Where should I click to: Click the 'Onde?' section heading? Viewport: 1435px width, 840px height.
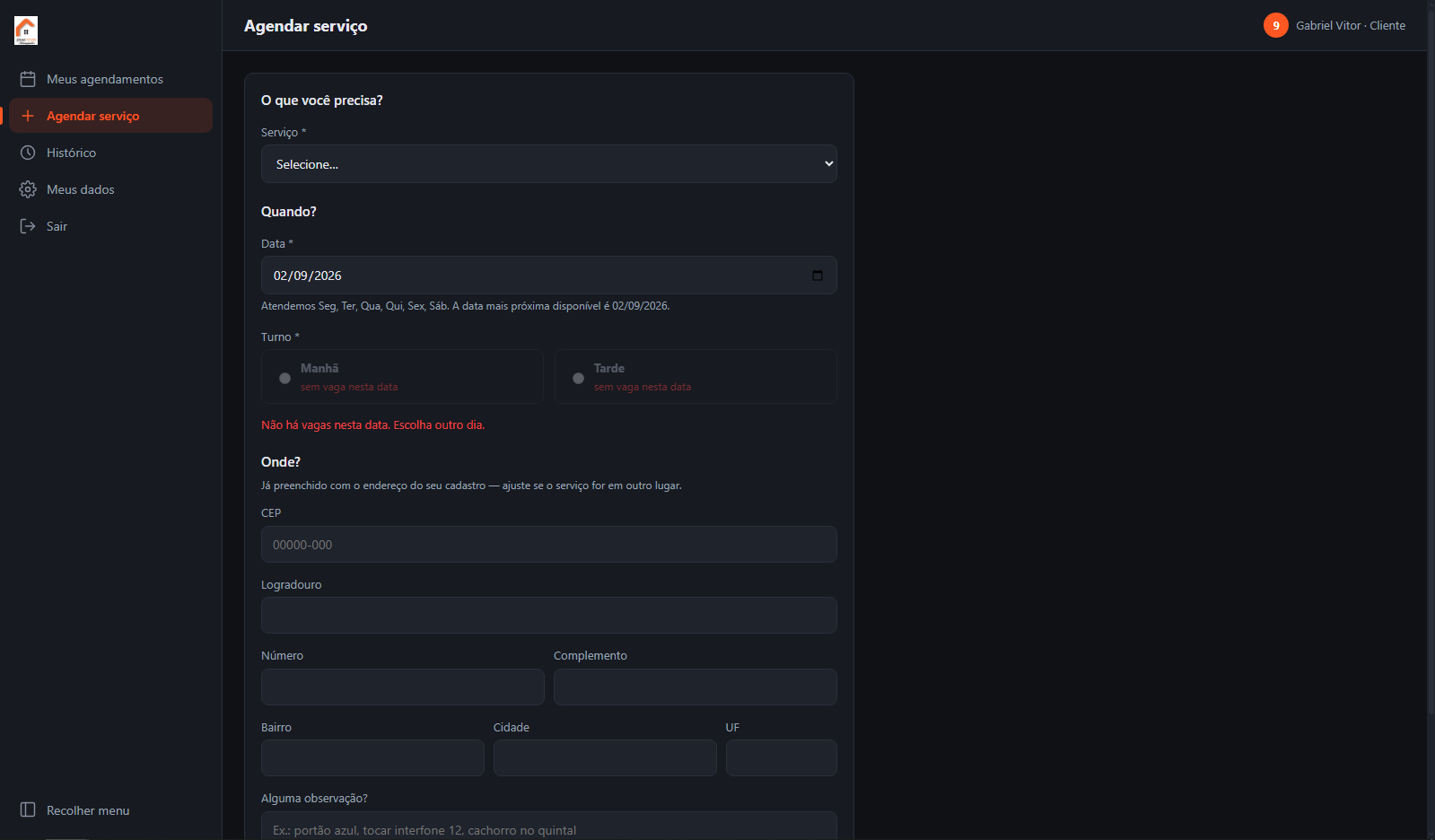click(x=281, y=462)
